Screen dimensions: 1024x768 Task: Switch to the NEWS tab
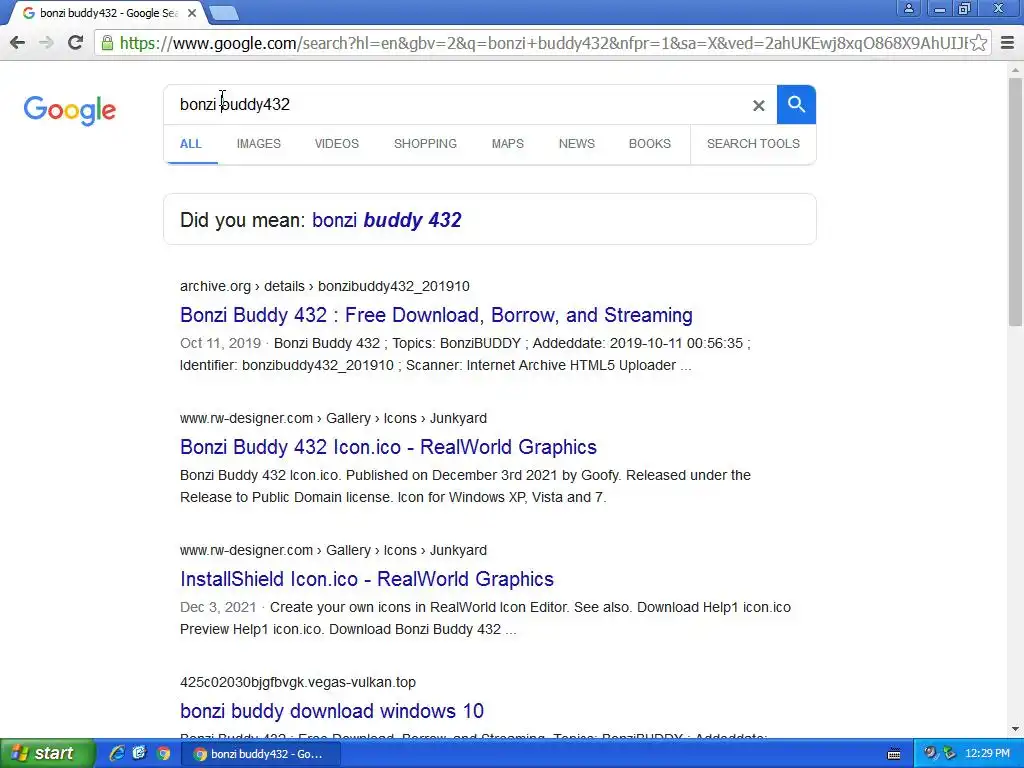click(x=577, y=144)
